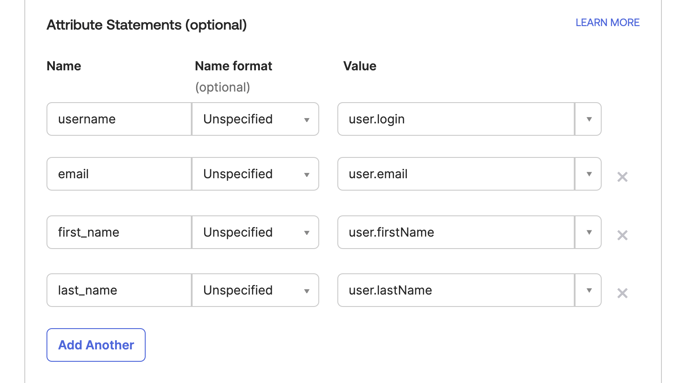This screenshot has width=688, height=383.
Task: Open Name format dropdown for last_name
Action: pyautogui.click(x=255, y=290)
